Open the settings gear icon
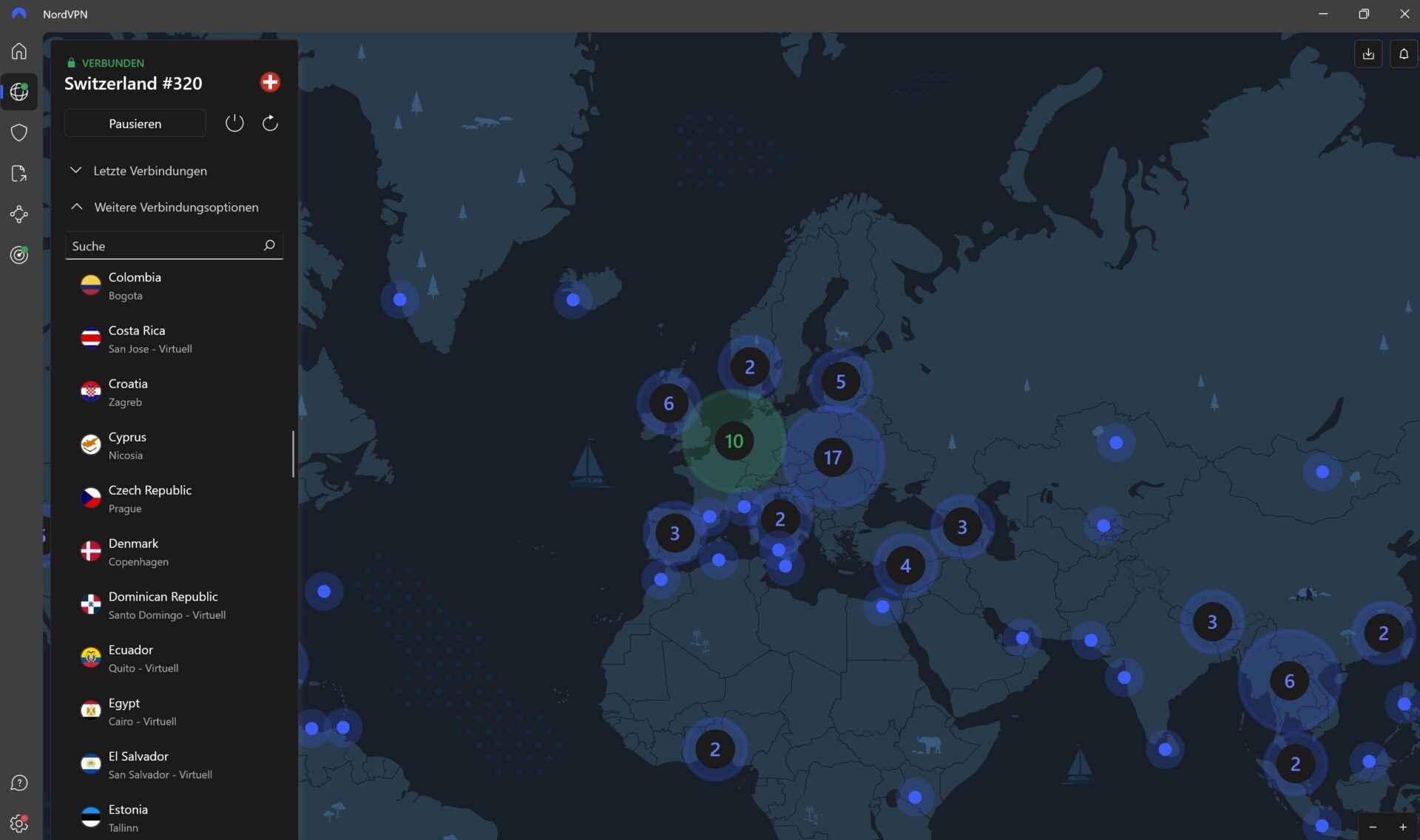Image resolution: width=1420 pixels, height=840 pixels. coord(19,823)
